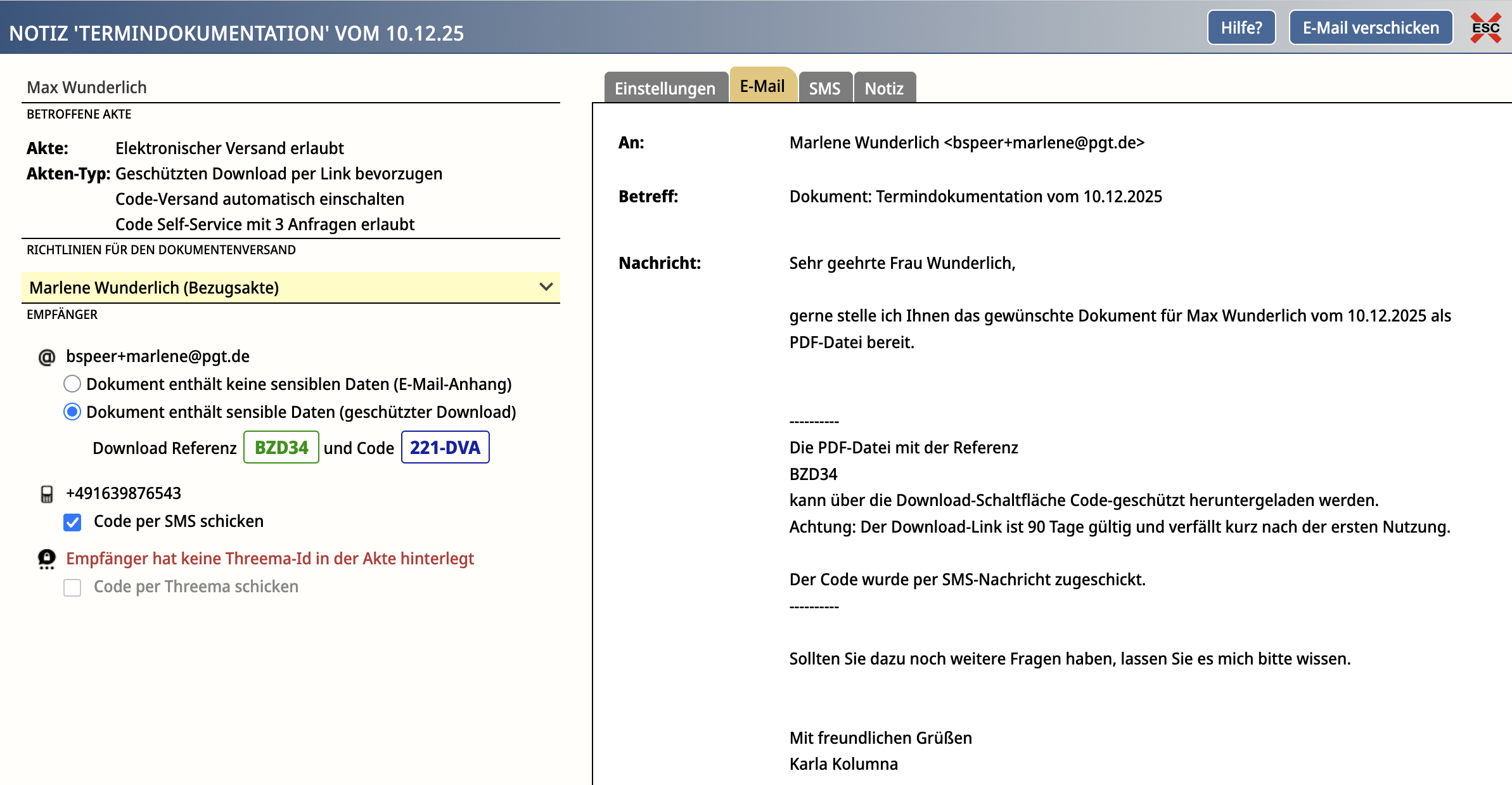Viewport: 1512px width, 785px height.
Task: Click the dropdown chevron arrow
Action: click(x=546, y=287)
